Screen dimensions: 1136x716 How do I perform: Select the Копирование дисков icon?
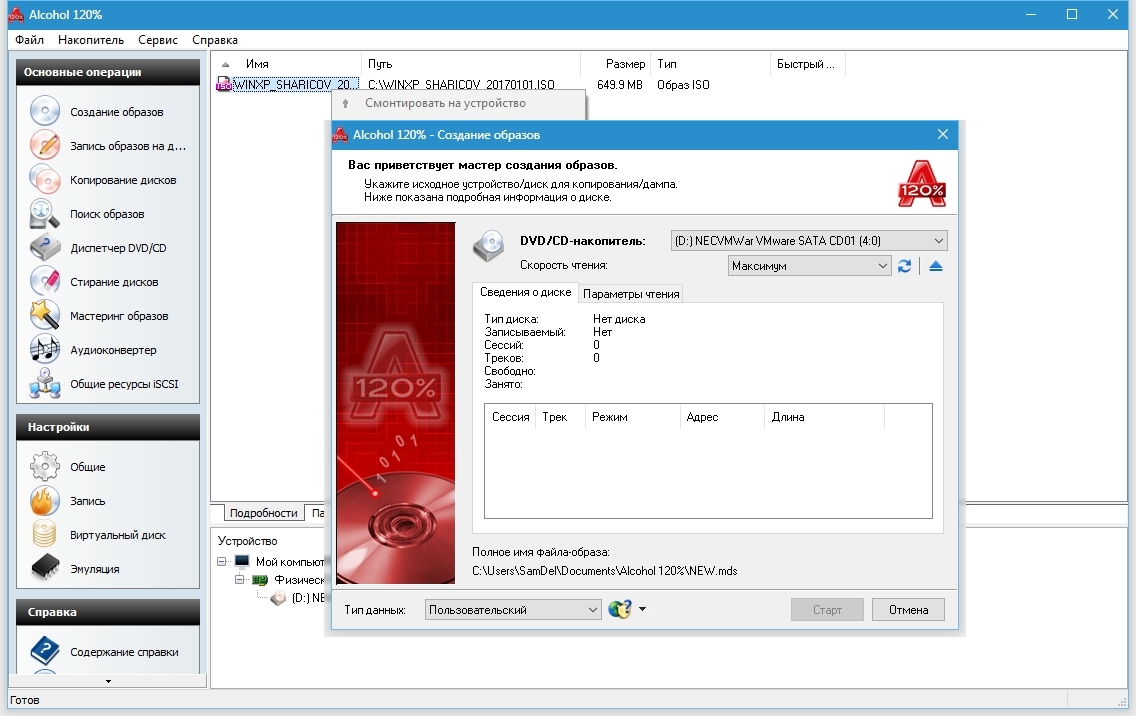coord(45,180)
